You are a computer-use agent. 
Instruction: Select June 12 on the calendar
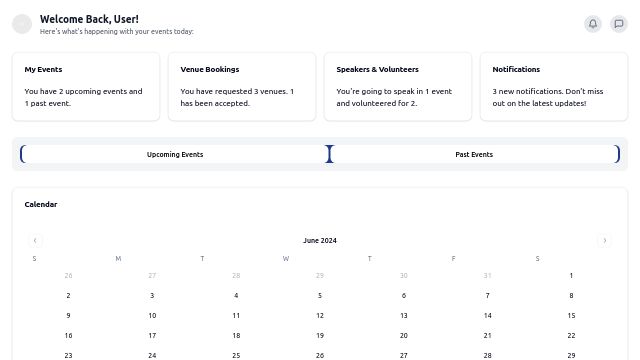[x=320, y=316]
